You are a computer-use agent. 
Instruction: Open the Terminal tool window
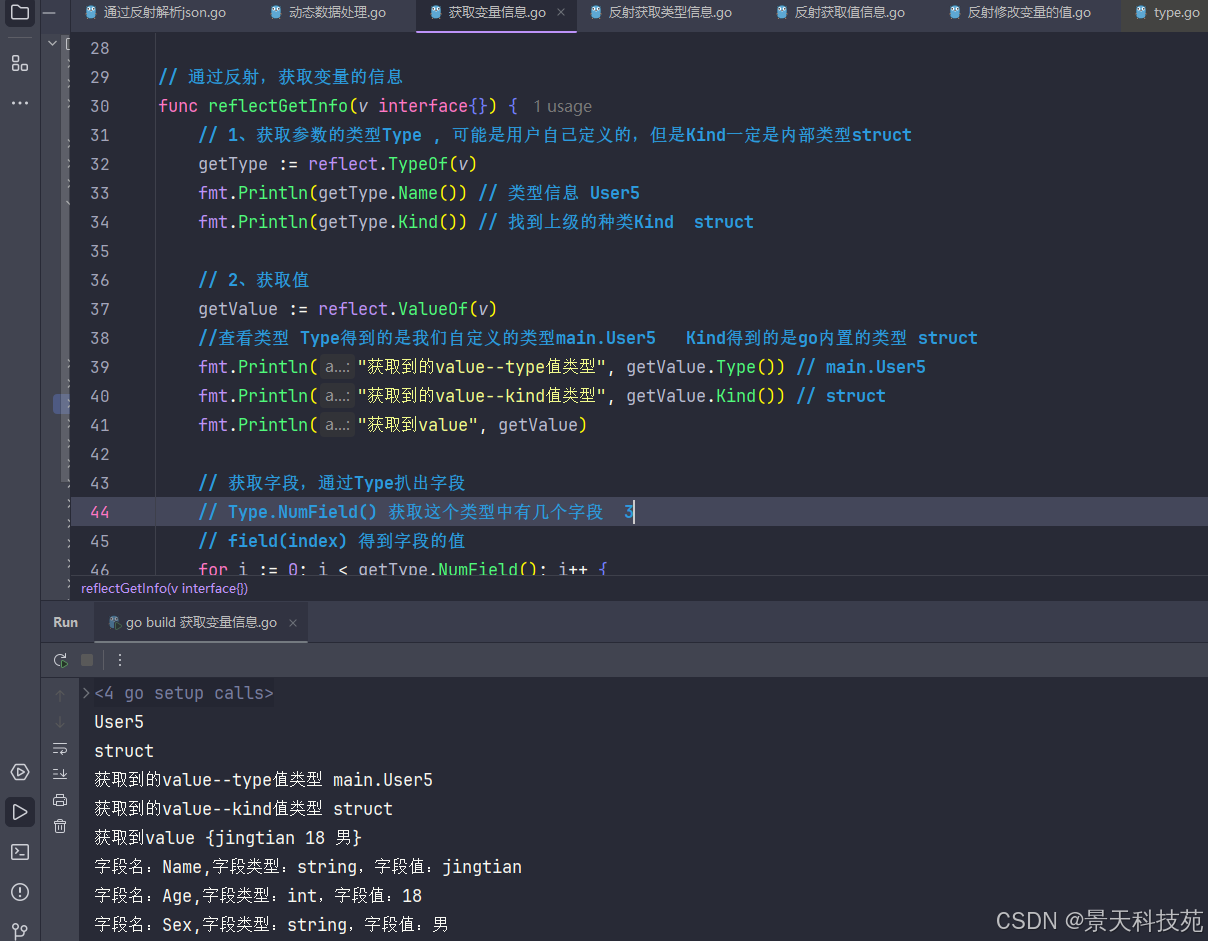point(19,852)
